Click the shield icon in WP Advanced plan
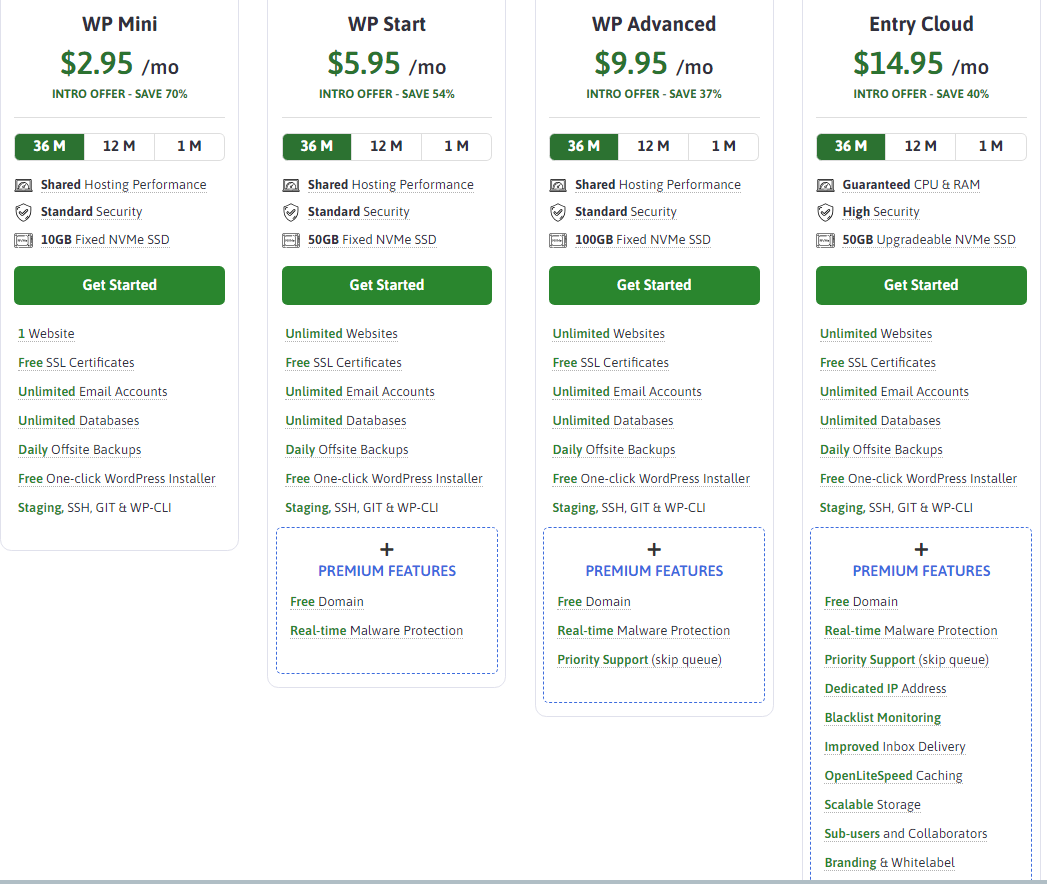The image size is (1047, 884). [558, 212]
